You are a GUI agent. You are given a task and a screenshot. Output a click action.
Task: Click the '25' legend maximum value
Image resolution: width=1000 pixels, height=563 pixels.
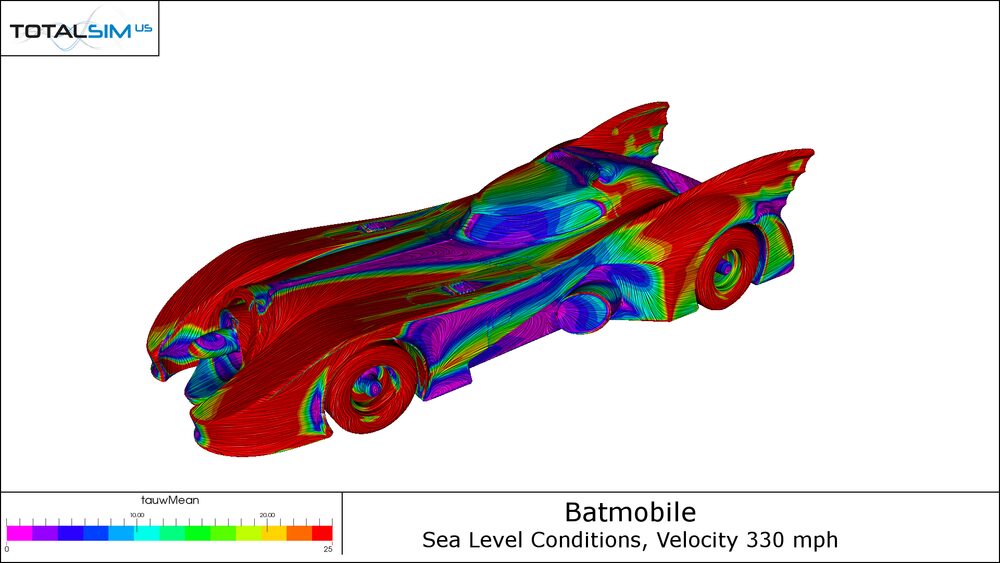tap(328, 549)
